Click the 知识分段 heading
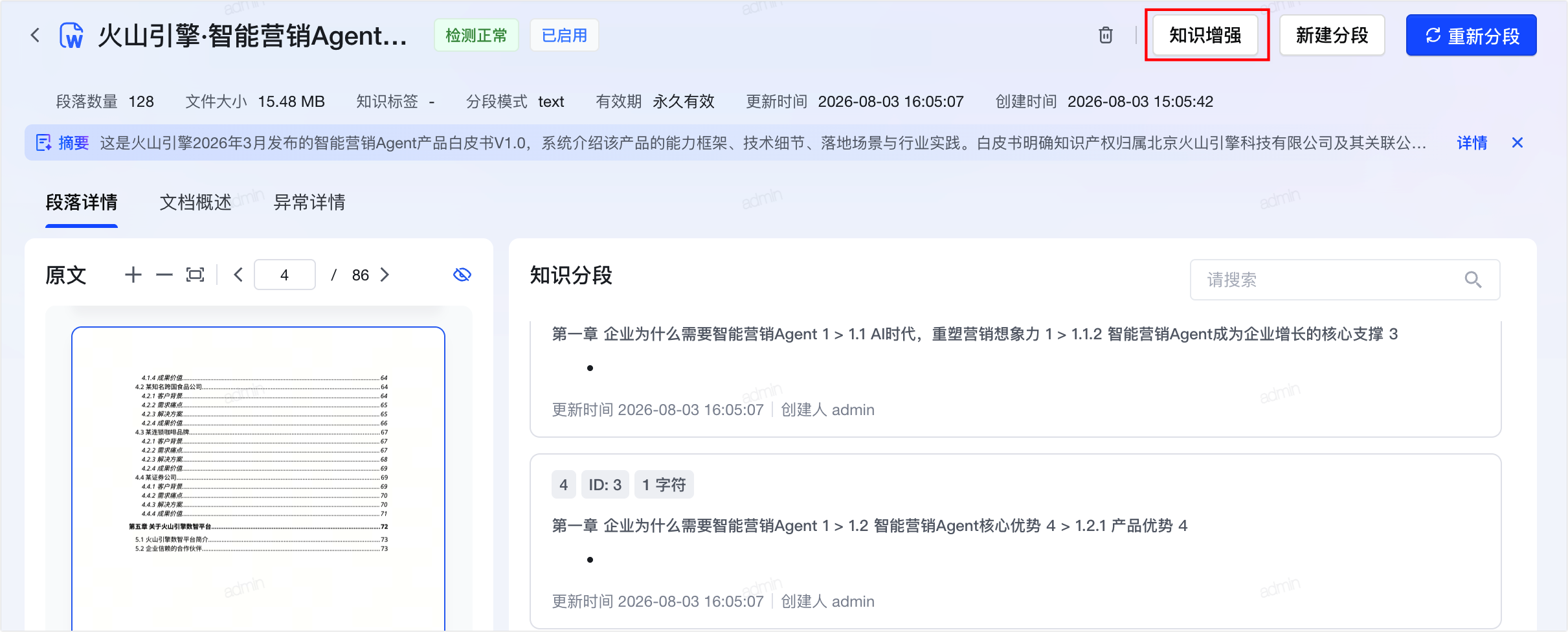Image resolution: width=1568 pixels, height=632 pixels. click(x=571, y=275)
